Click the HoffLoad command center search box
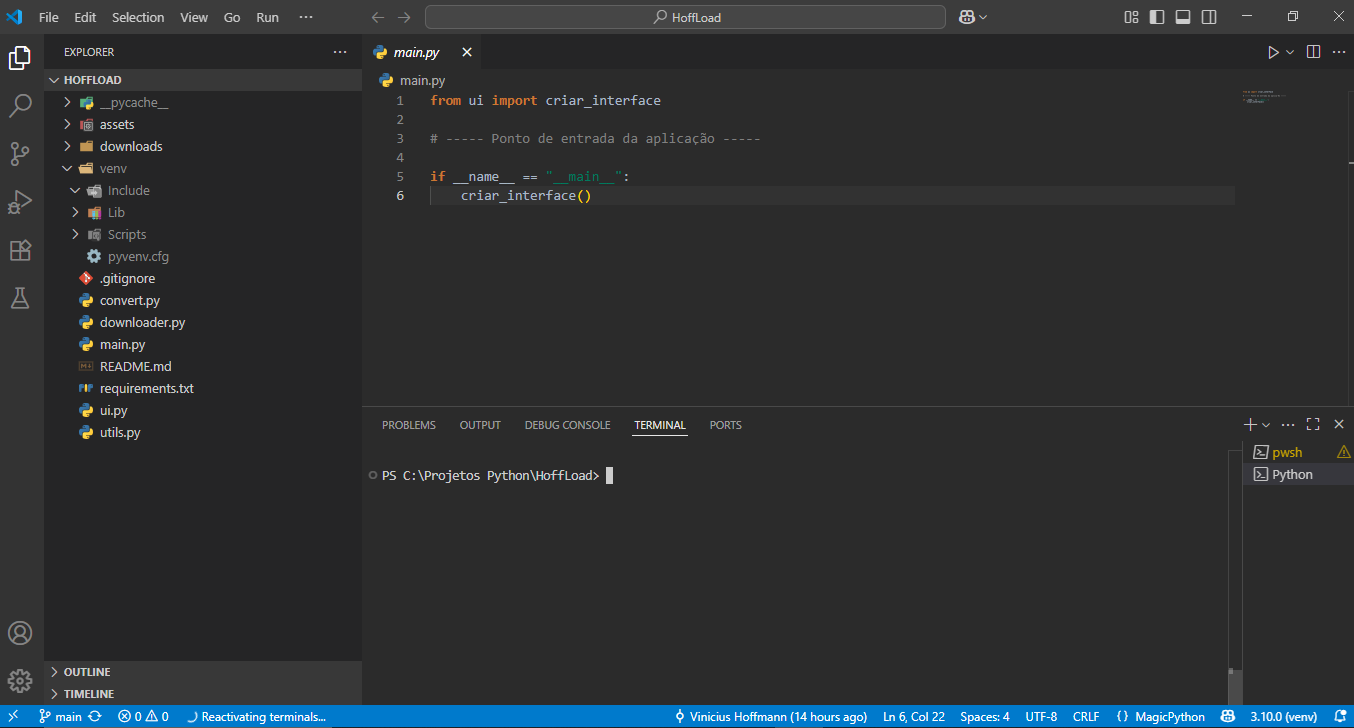The width and height of the screenshot is (1354, 728). [x=685, y=17]
